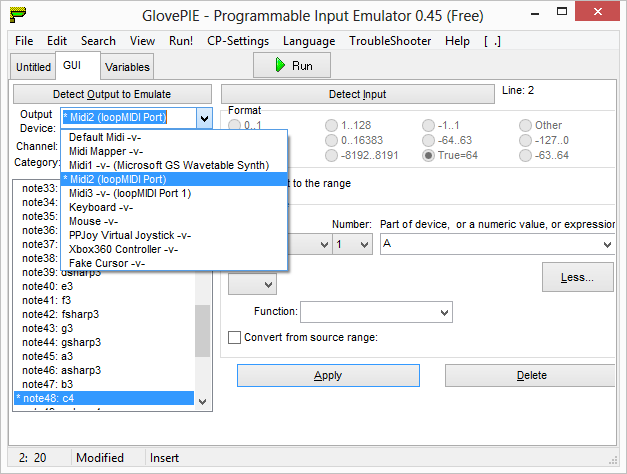Choose Xbox360 Controller -v- option

pos(174,249)
